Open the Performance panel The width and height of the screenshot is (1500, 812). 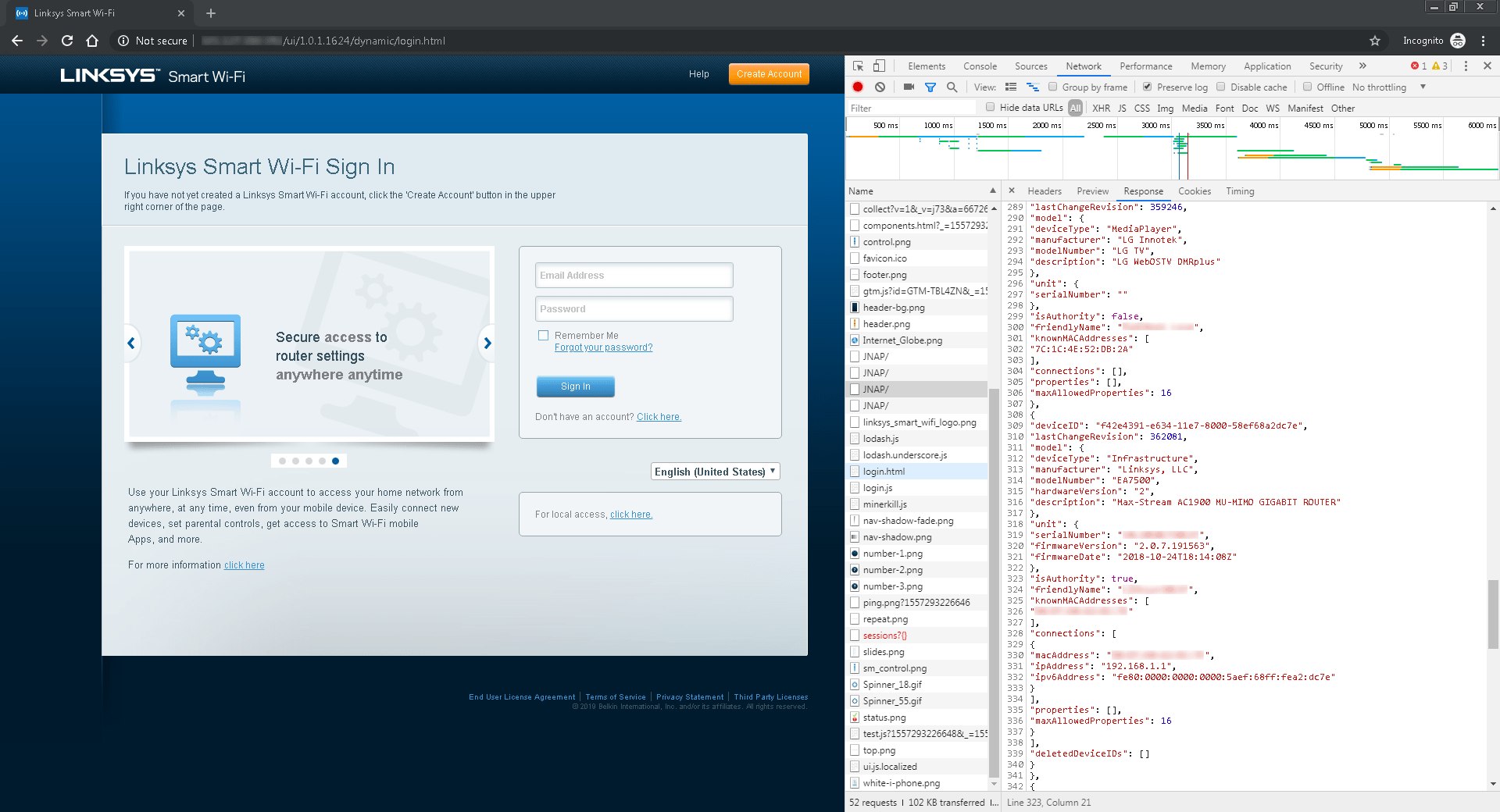[1145, 66]
